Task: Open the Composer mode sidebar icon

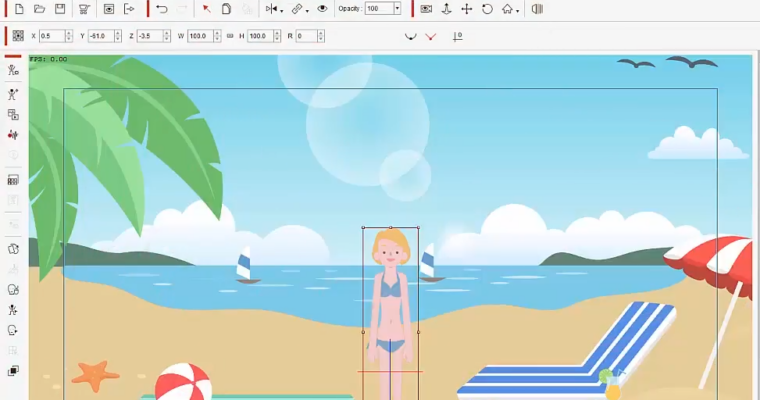Action: (13, 70)
